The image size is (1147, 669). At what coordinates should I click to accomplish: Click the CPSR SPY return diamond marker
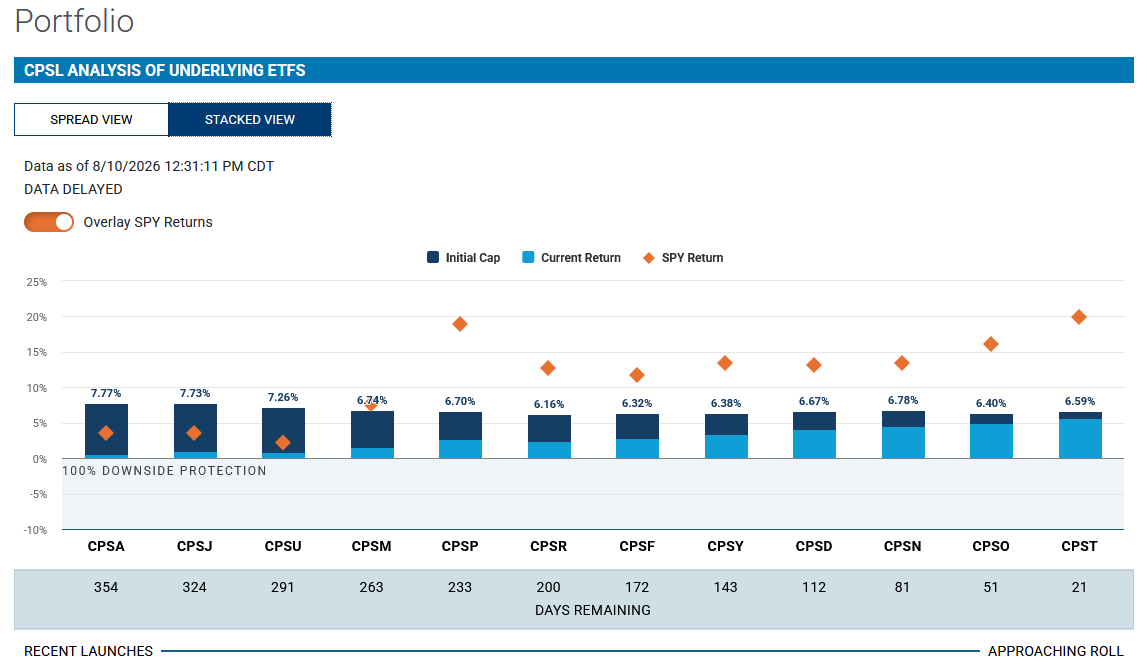(x=548, y=368)
